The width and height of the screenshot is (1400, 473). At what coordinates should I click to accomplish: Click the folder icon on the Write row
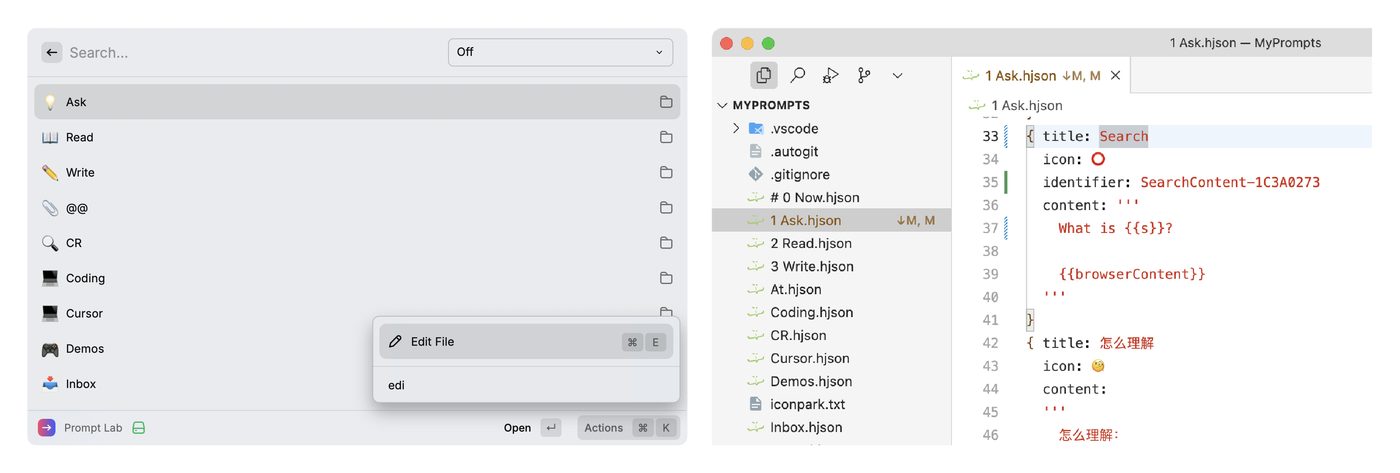coord(666,172)
